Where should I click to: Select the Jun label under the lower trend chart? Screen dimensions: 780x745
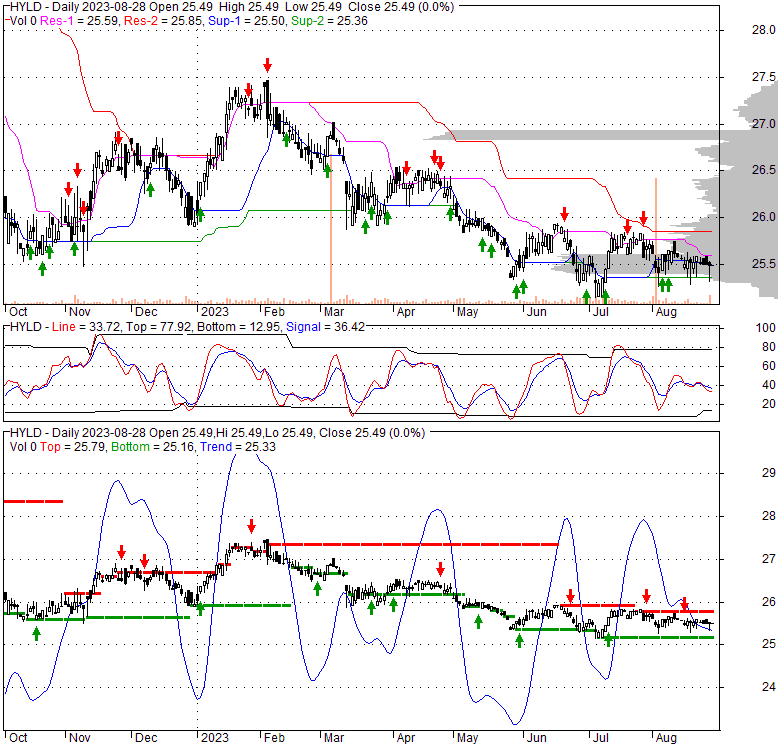tap(536, 737)
